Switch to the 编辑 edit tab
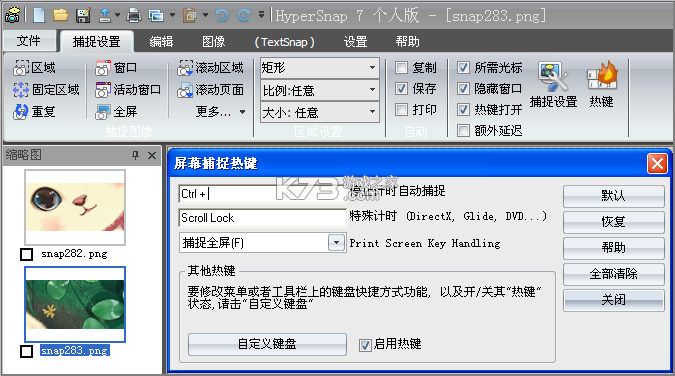 point(161,41)
